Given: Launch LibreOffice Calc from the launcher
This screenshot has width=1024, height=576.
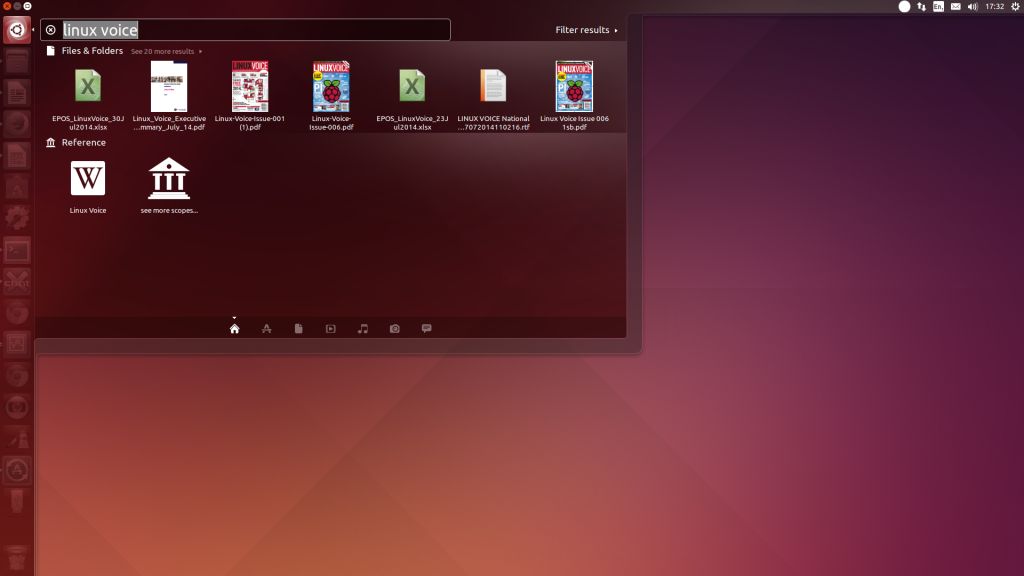Looking at the screenshot, I should tap(17, 156).
